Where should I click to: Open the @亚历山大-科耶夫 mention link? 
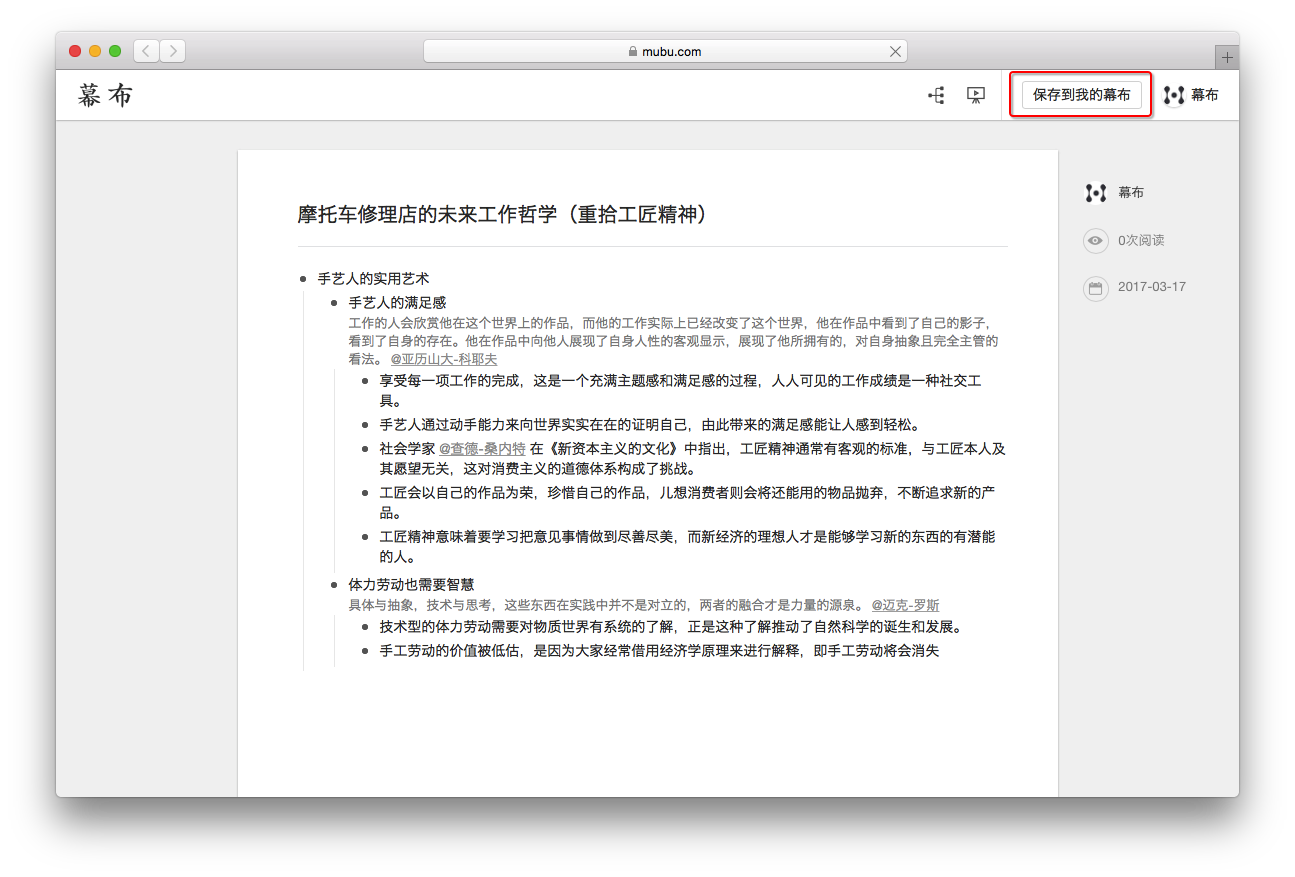coord(443,359)
